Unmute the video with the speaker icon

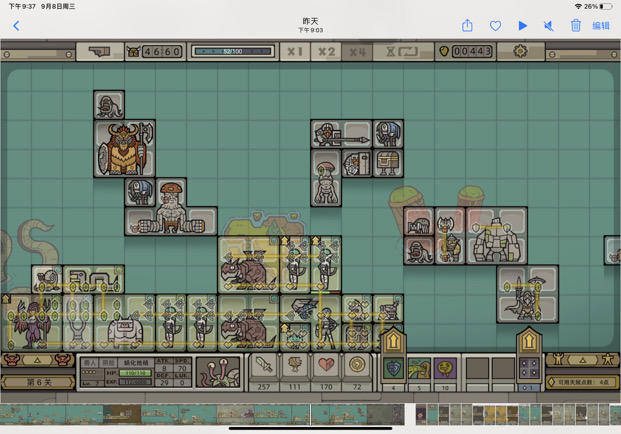(x=549, y=26)
